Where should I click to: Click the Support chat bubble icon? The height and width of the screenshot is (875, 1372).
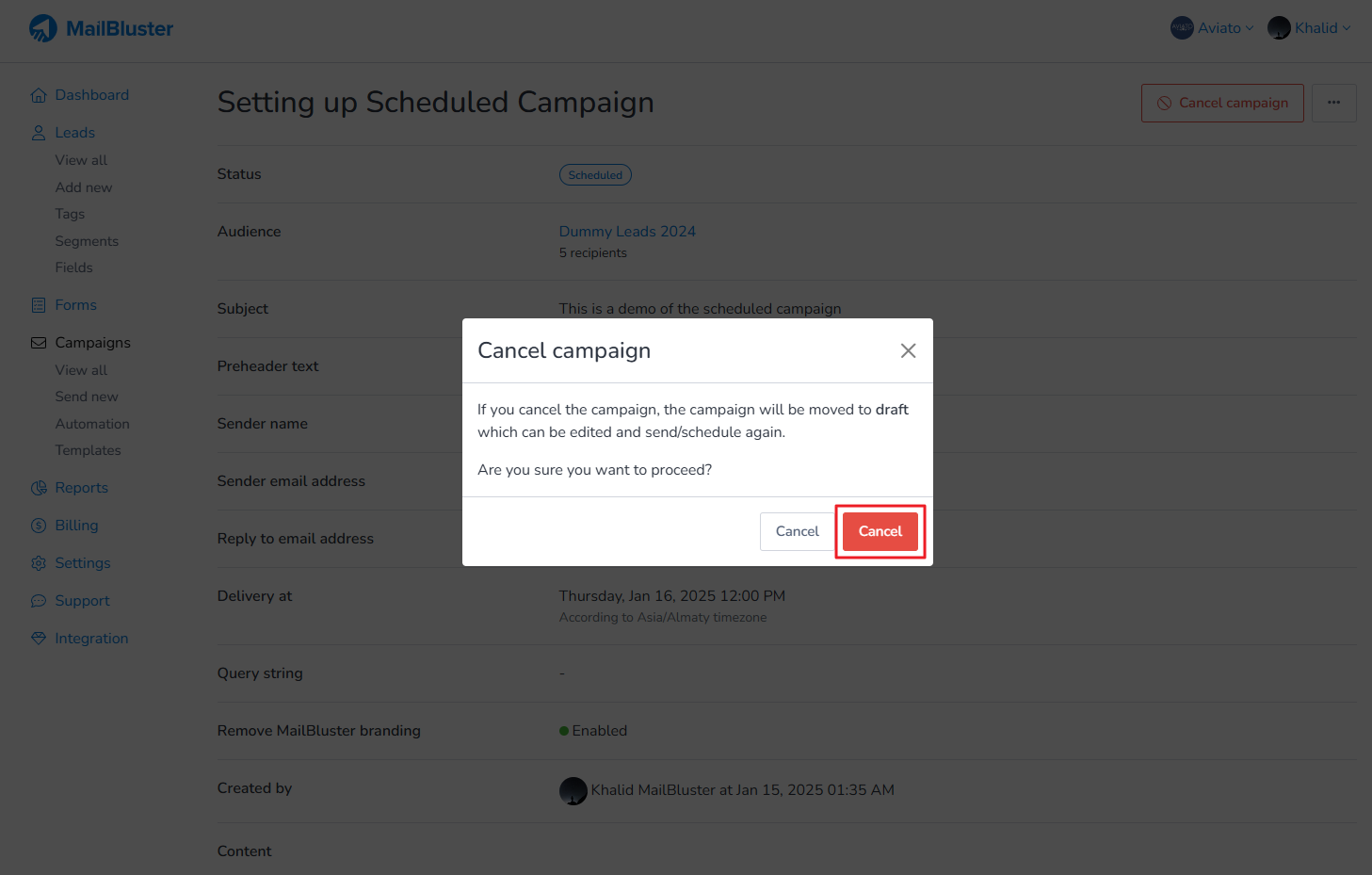pos(39,600)
